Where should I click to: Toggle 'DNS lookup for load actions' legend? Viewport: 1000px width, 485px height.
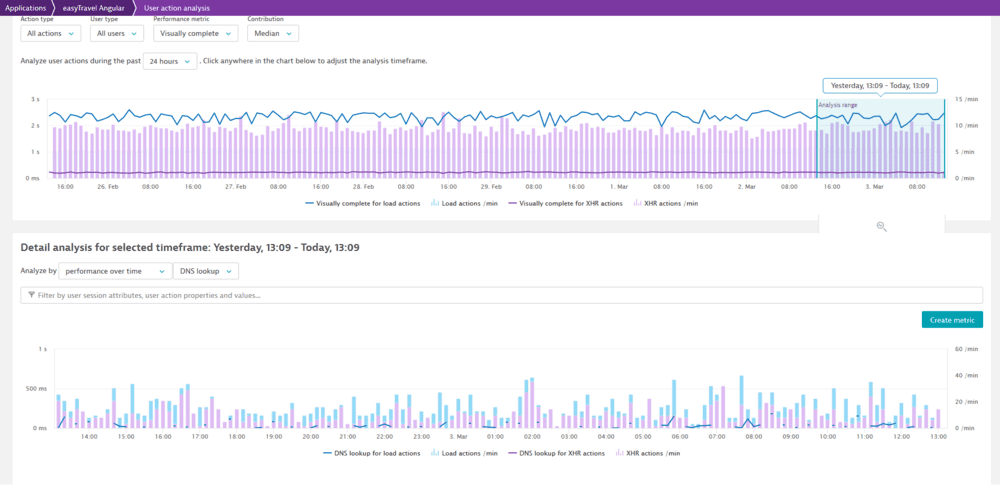click(x=371, y=453)
